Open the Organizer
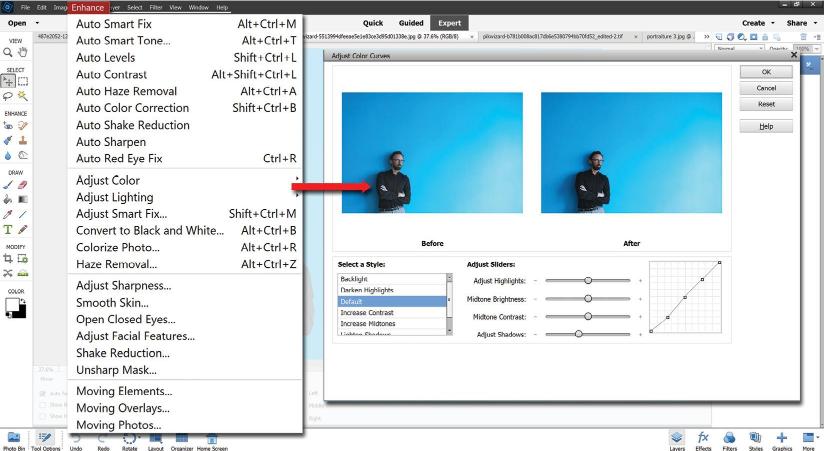This screenshot has width=824, height=451. [x=182, y=440]
